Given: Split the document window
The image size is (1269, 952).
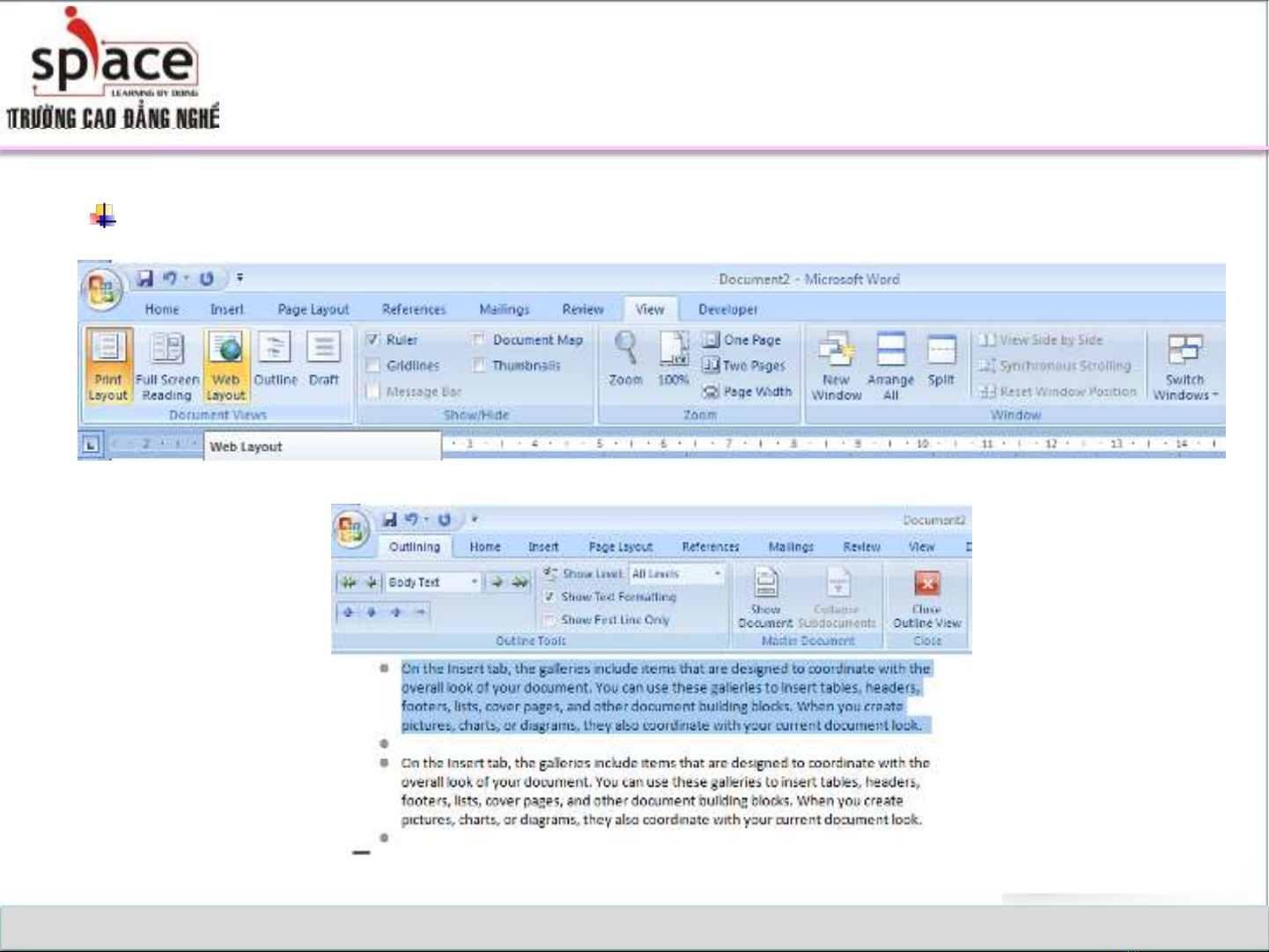Looking at the screenshot, I should [941, 361].
